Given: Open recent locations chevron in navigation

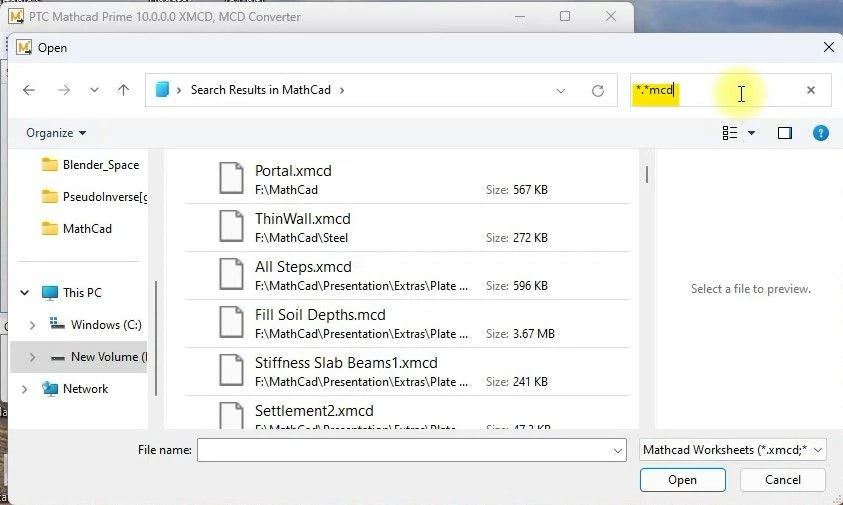Looking at the screenshot, I should click(94, 90).
